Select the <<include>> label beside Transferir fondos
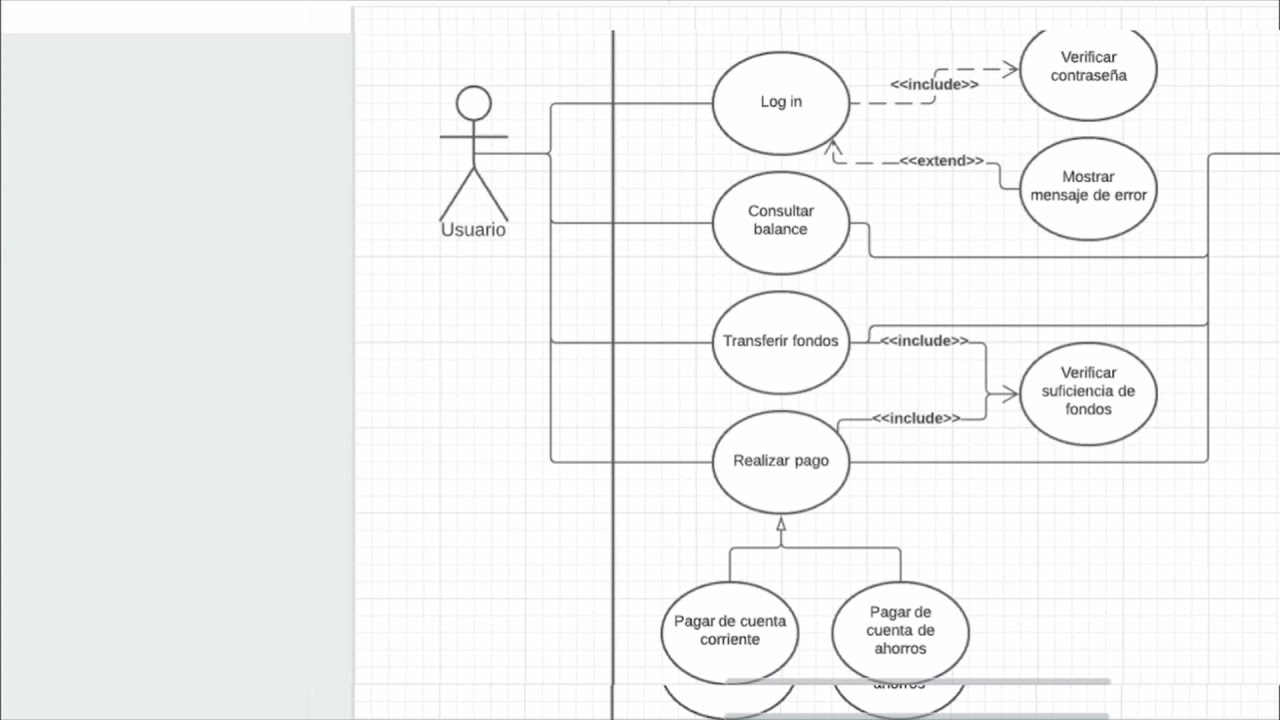Image resolution: width=1280 pixels, height=720 pixels. click(924, 341)
